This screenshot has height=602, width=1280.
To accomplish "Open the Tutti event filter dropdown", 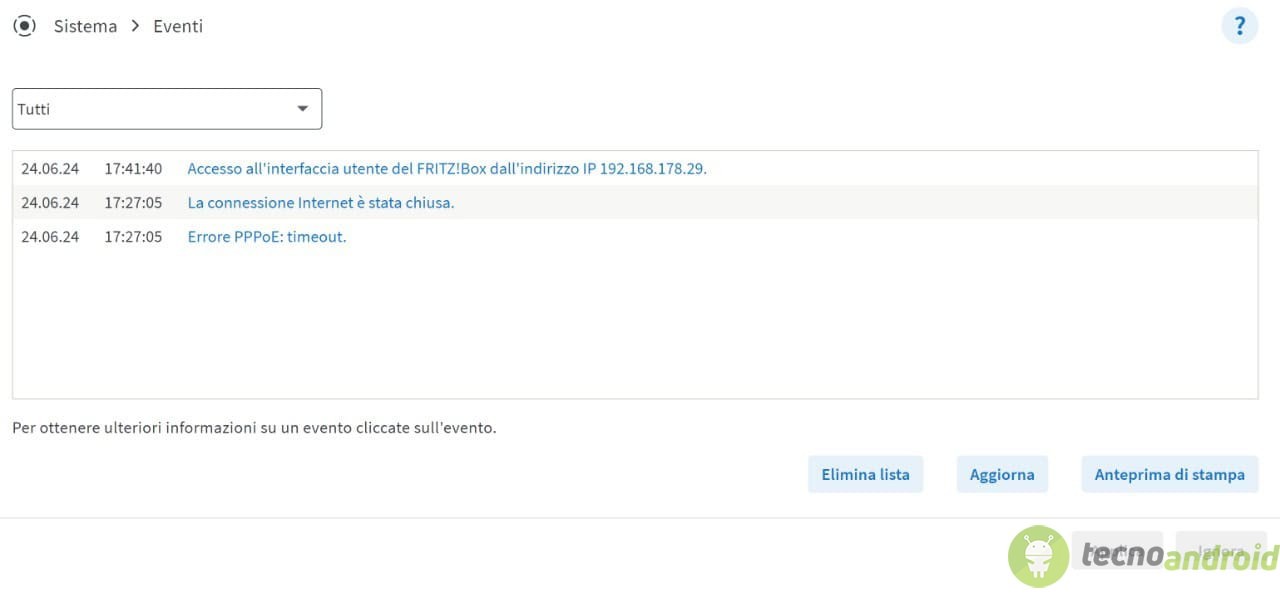I will (167, 109).
